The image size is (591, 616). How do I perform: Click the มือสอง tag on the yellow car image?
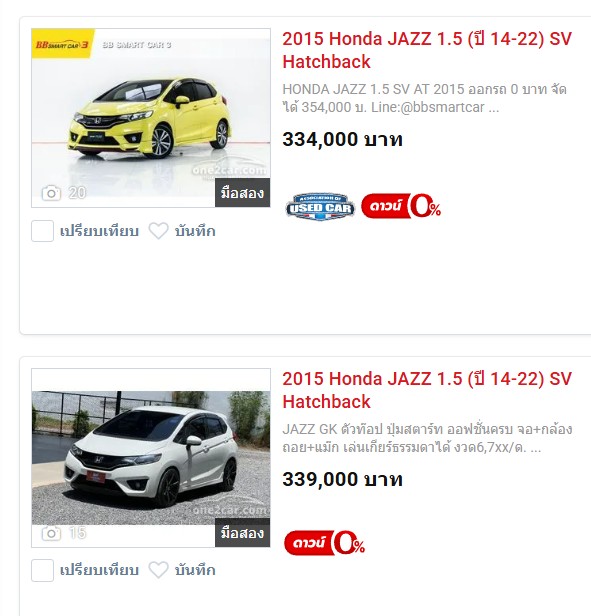(242, 192)
